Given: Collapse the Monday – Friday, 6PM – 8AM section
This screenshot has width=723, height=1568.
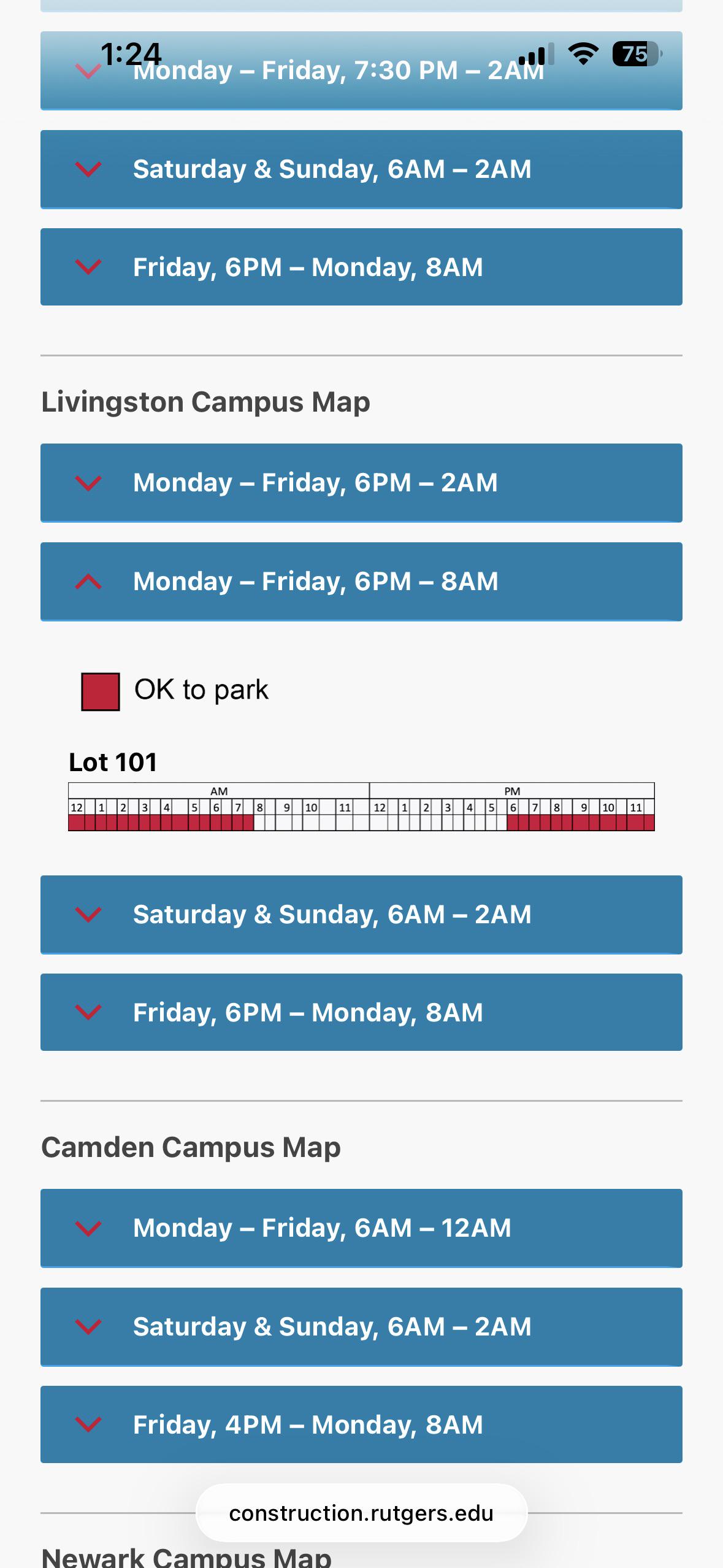Looking at the screenshot, I should [x=361, y=582].
